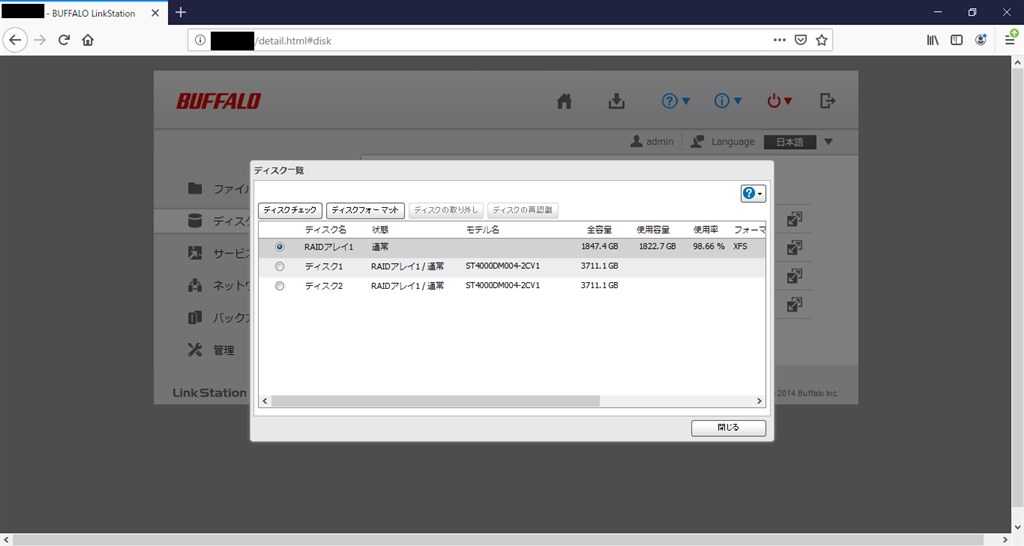The height and width of the screenshot is (546, 1024).
Task: Click the browser Reload button
Action: 64,40
